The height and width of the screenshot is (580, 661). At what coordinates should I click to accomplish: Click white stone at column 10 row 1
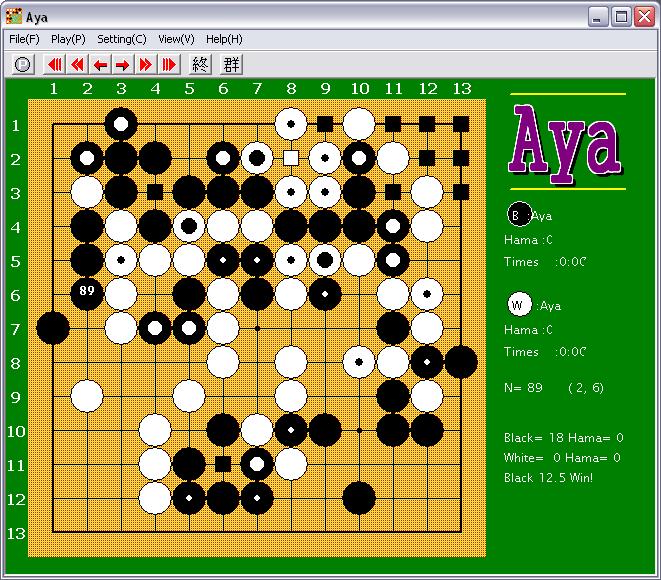[359, 124]
